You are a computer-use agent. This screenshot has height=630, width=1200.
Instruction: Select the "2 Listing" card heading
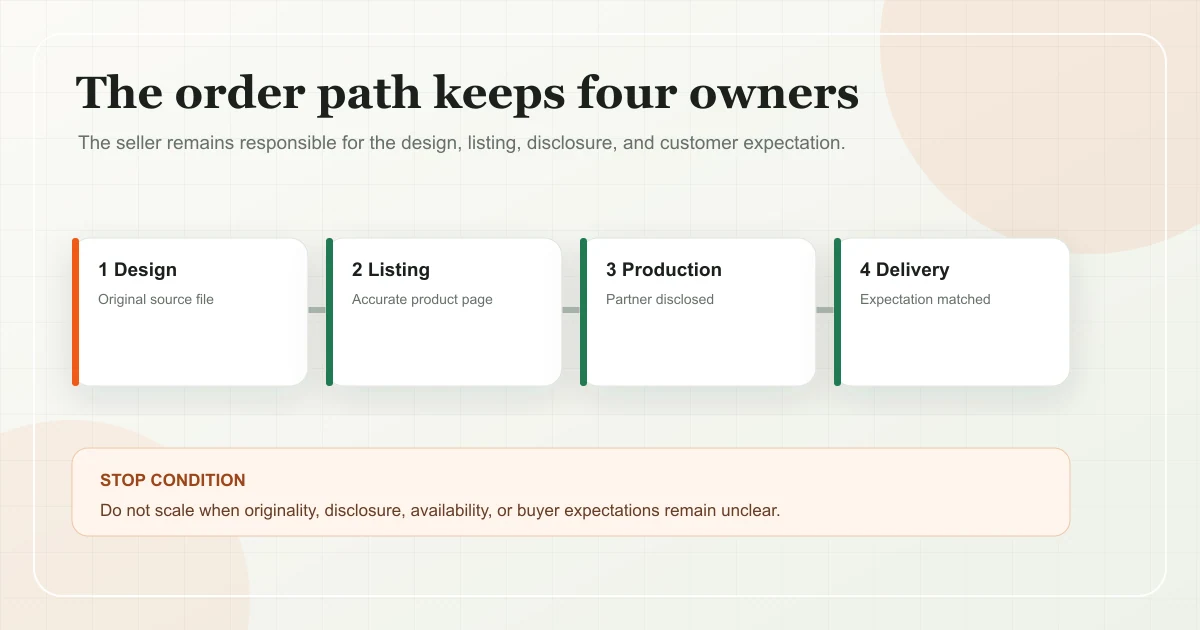[391, 270]
